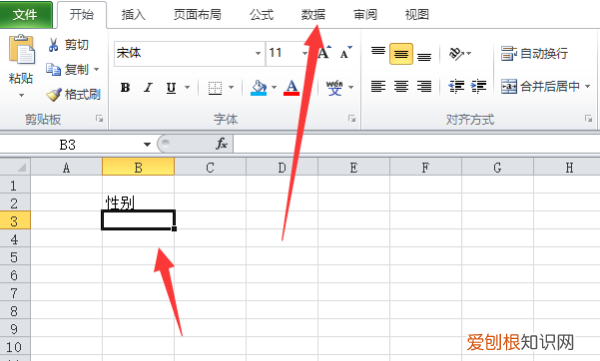Open the font size 11 dropdown
Screen dimensions: 600x361
pyautogui.click(x=305, y=53)
